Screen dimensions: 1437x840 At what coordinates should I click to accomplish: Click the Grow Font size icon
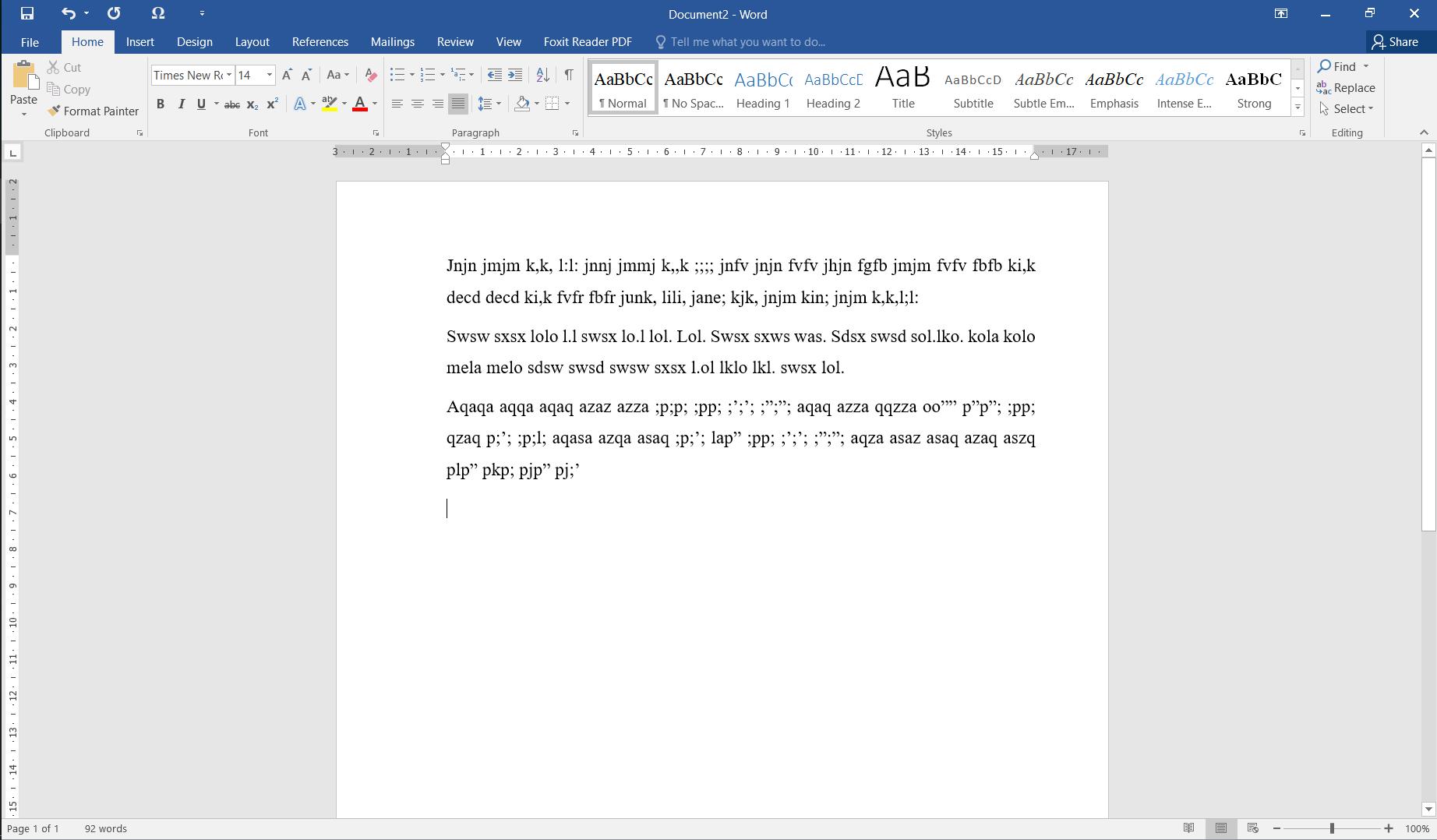[287, 76]
